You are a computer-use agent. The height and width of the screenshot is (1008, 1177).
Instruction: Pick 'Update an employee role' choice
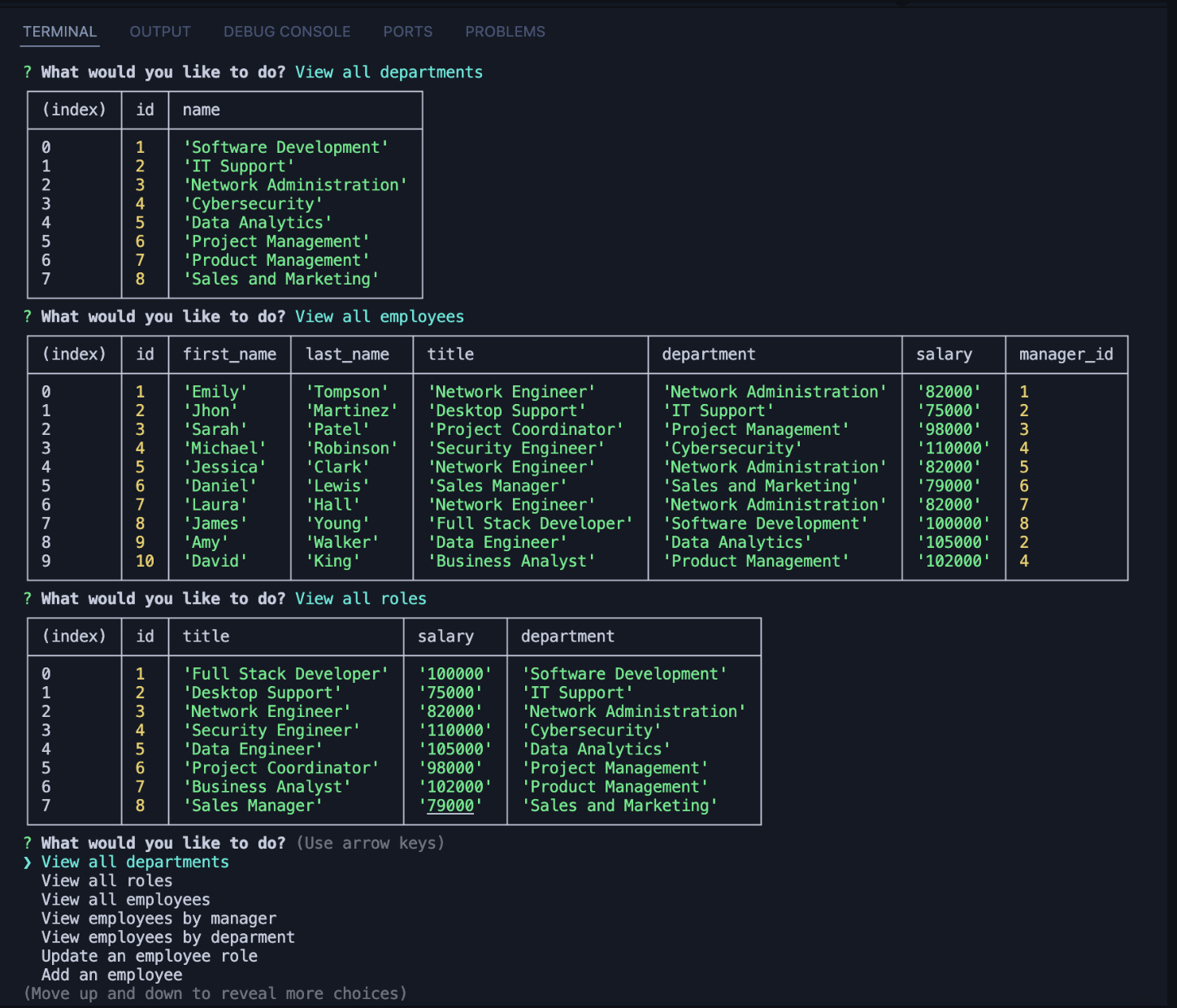click(x=149, y=956)
